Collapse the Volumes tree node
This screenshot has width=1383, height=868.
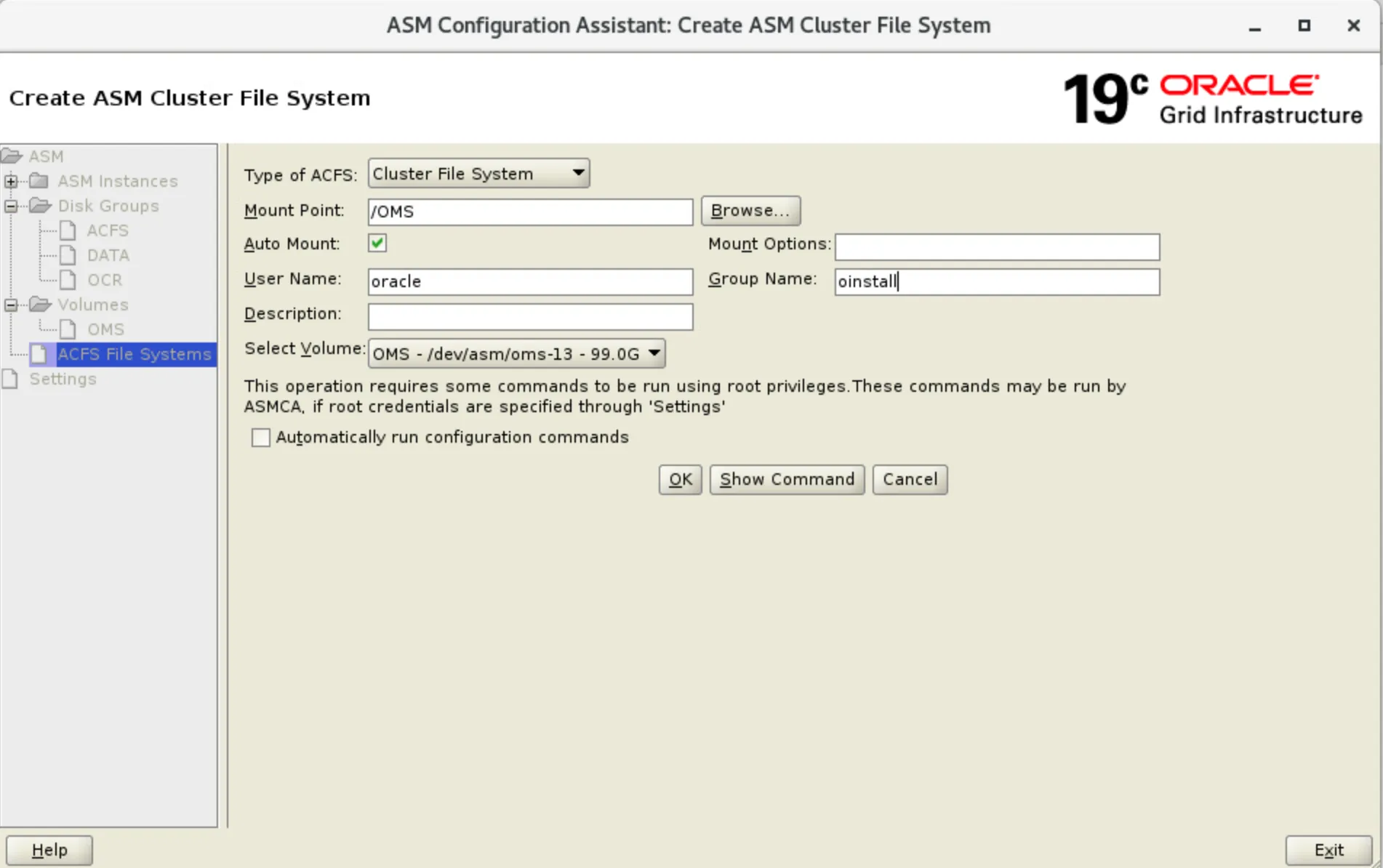11,305
